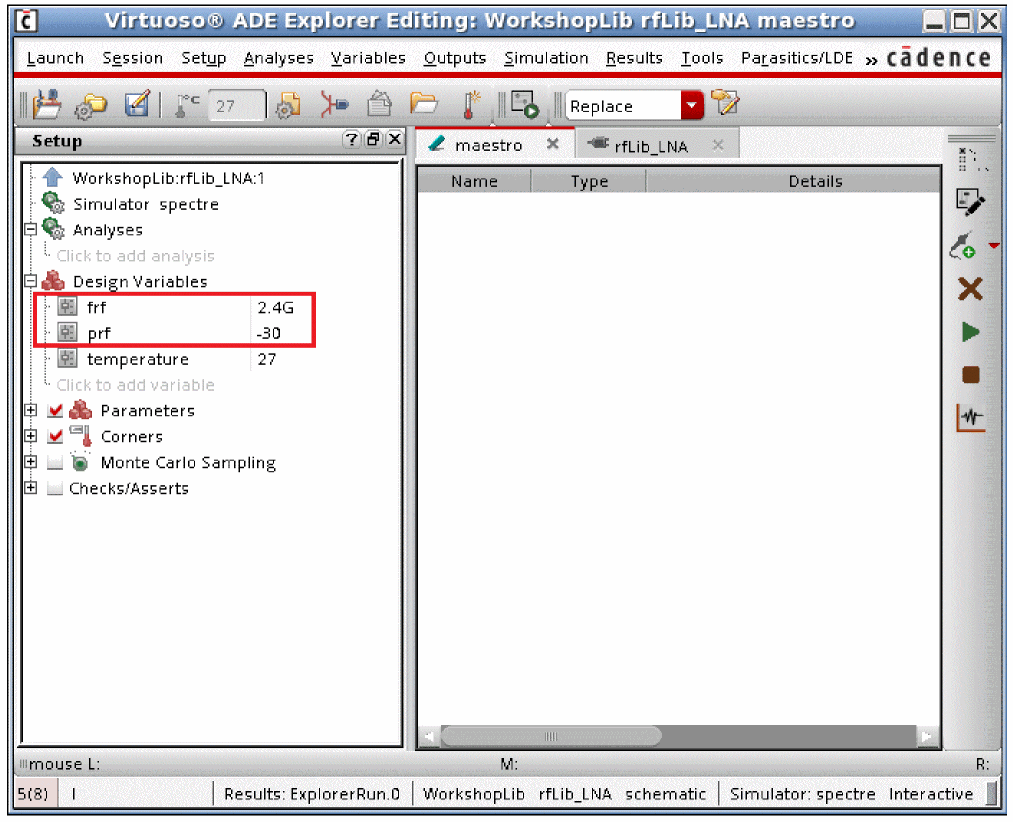Toggle the Parameters checkbox
This screenshot has width=1013, height=822.
coord(56,410)
